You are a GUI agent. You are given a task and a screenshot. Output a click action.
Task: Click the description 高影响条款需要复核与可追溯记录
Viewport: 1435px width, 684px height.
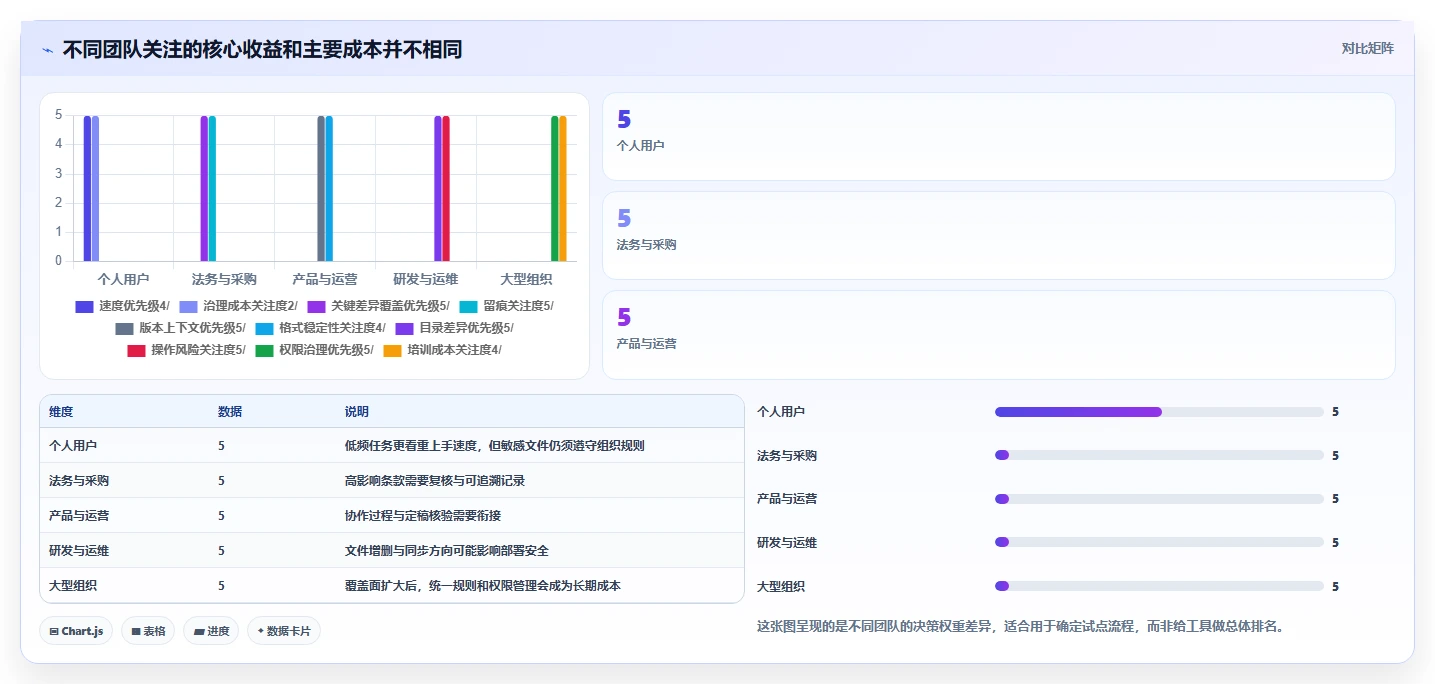point(435,481)
